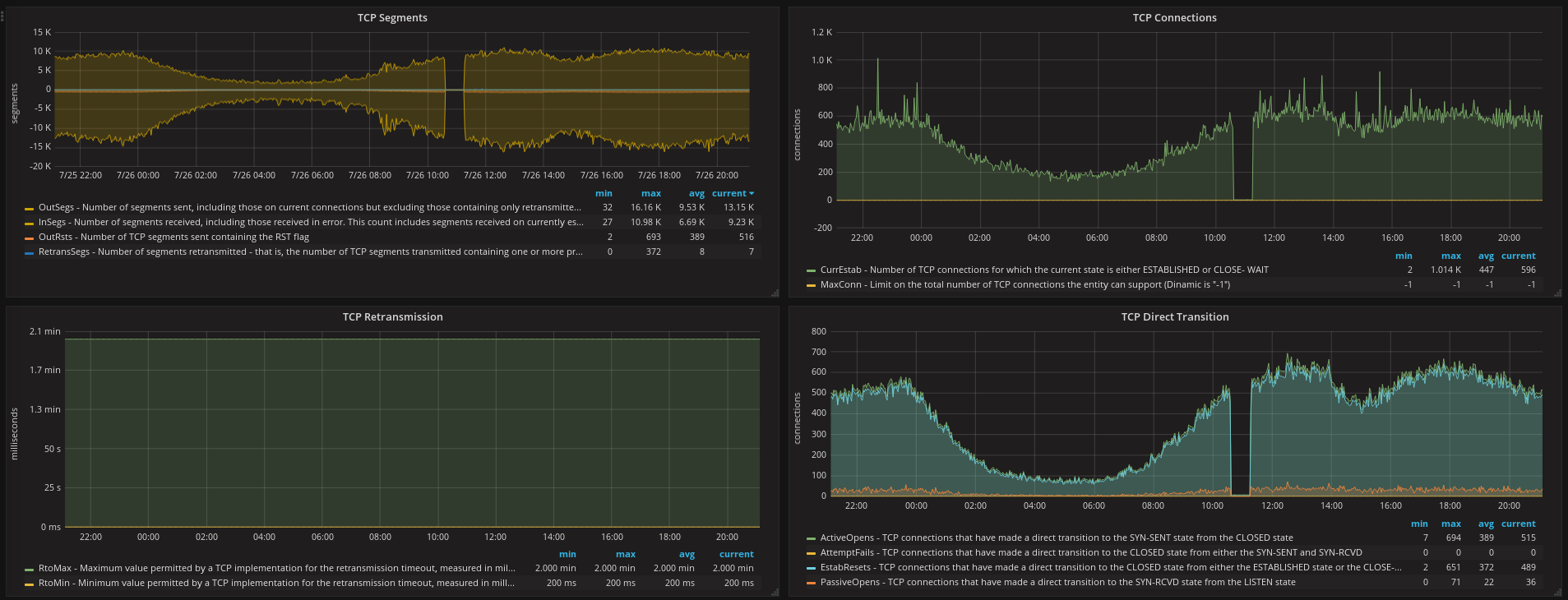This screenshot has height=600, width=1568.
Task: Toggle the RtoMax series visibility
Action: click(277, 568)
